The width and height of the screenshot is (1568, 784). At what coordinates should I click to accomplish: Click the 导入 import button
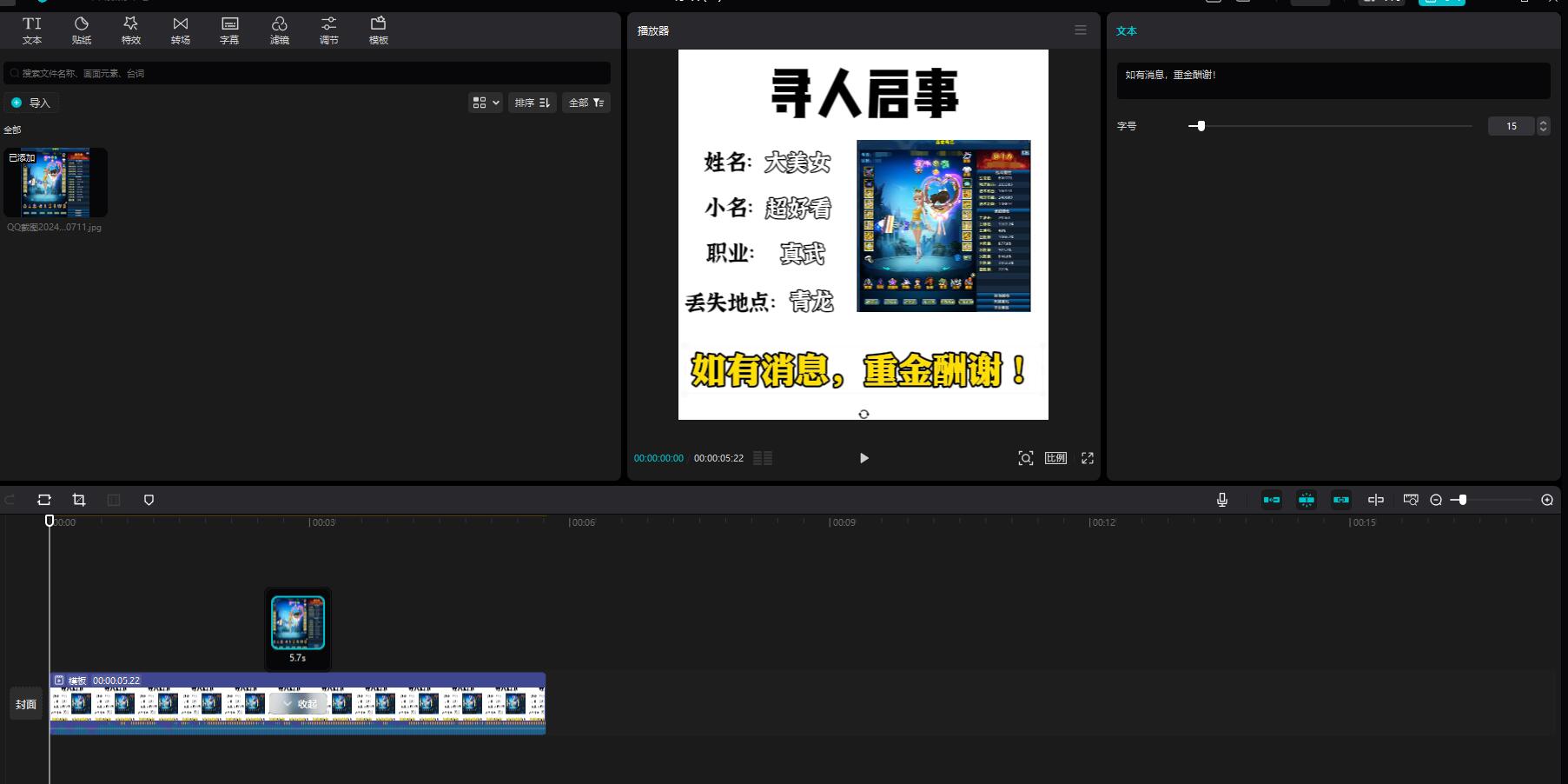point(31,103)
